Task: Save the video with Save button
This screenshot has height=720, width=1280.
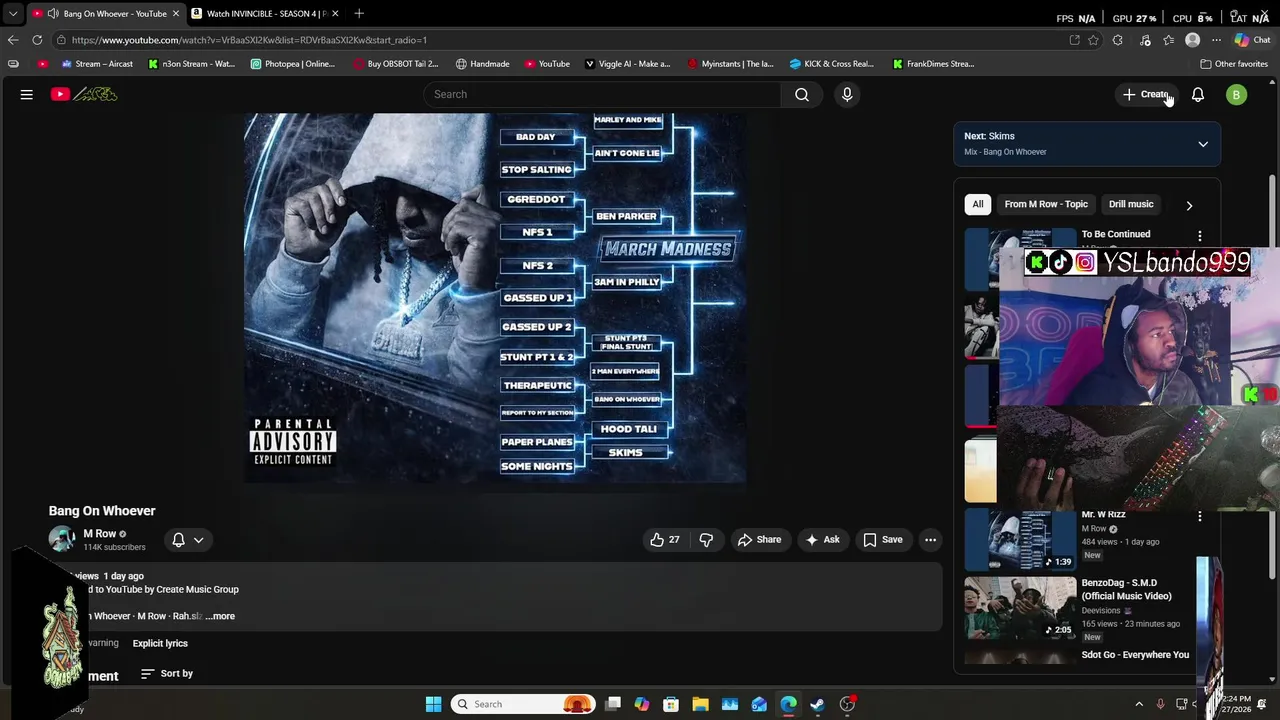Action: 883,540
